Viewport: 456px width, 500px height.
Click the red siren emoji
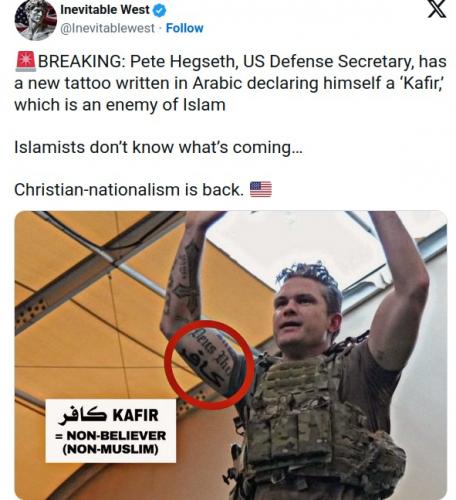click(x=25, y=62)
